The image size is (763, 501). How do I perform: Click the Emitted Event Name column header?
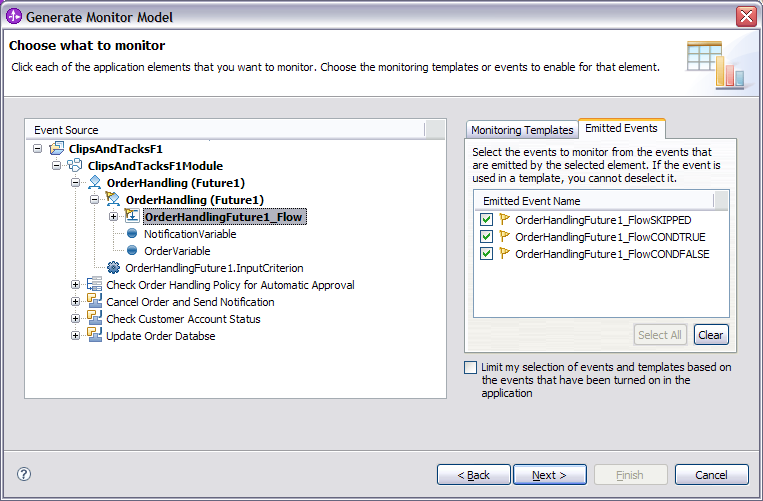click(594, 201)
